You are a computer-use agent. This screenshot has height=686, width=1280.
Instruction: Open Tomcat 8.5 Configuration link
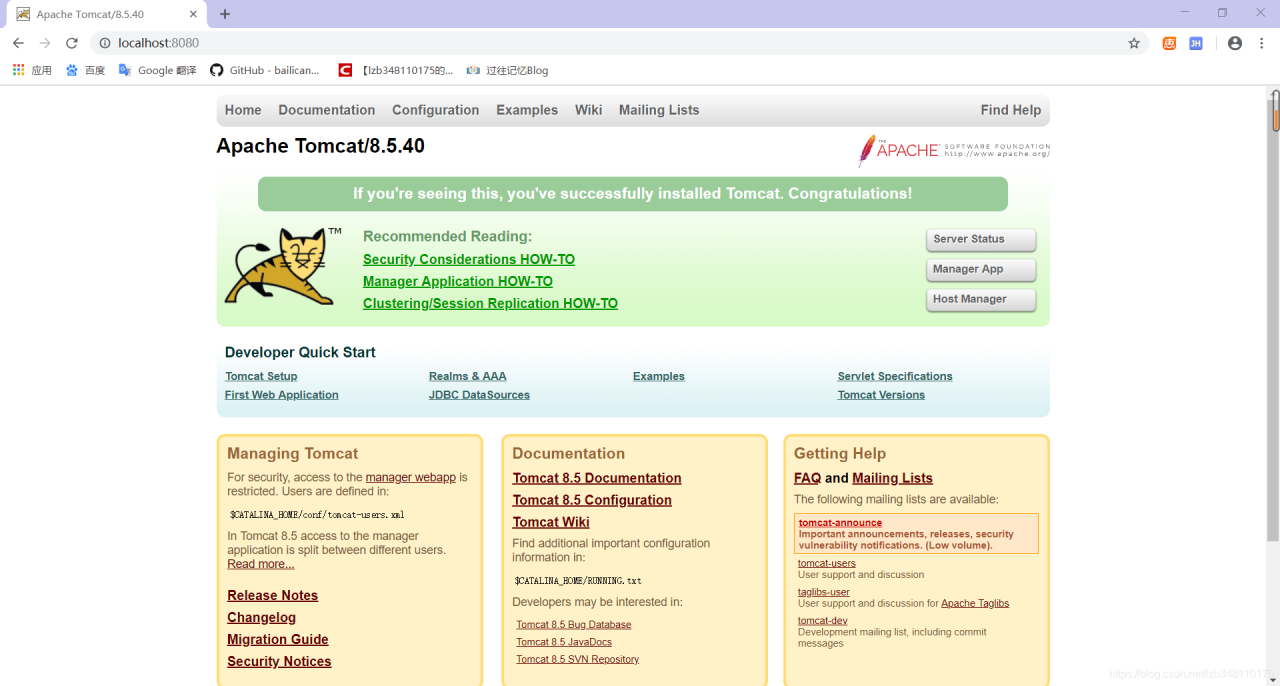pyautogui.click(x=592, y=500)
